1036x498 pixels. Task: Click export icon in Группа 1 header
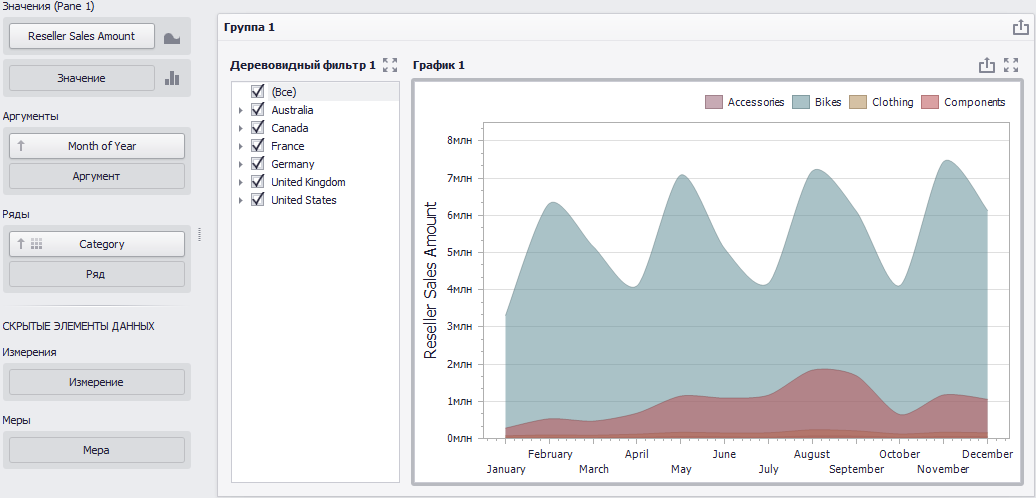point(1021,28)
